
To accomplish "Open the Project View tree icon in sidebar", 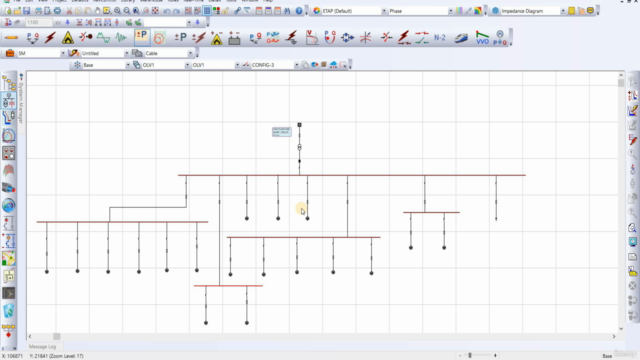I will [x=9, y=83].
